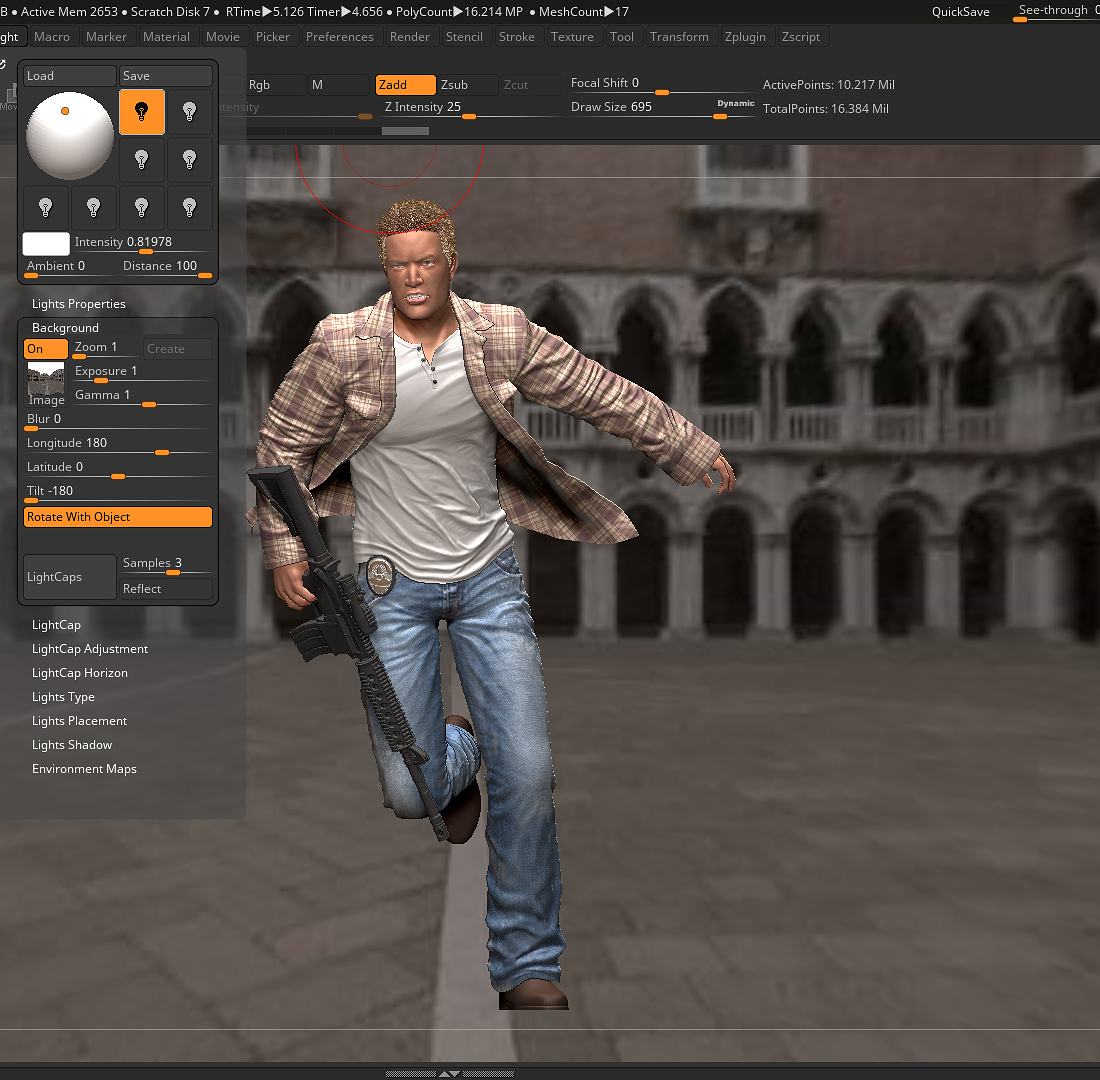Toggle the active orange light bulb
The height and width of the screenshot is (1080, 1100).
click(142, 112)
